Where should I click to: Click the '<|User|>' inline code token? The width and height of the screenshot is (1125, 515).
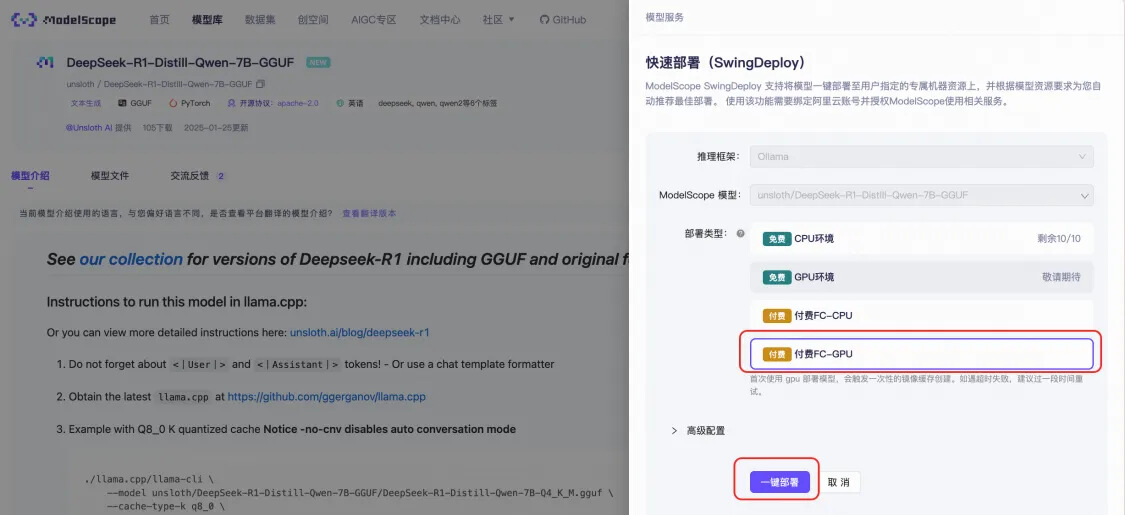click(199, 364)
